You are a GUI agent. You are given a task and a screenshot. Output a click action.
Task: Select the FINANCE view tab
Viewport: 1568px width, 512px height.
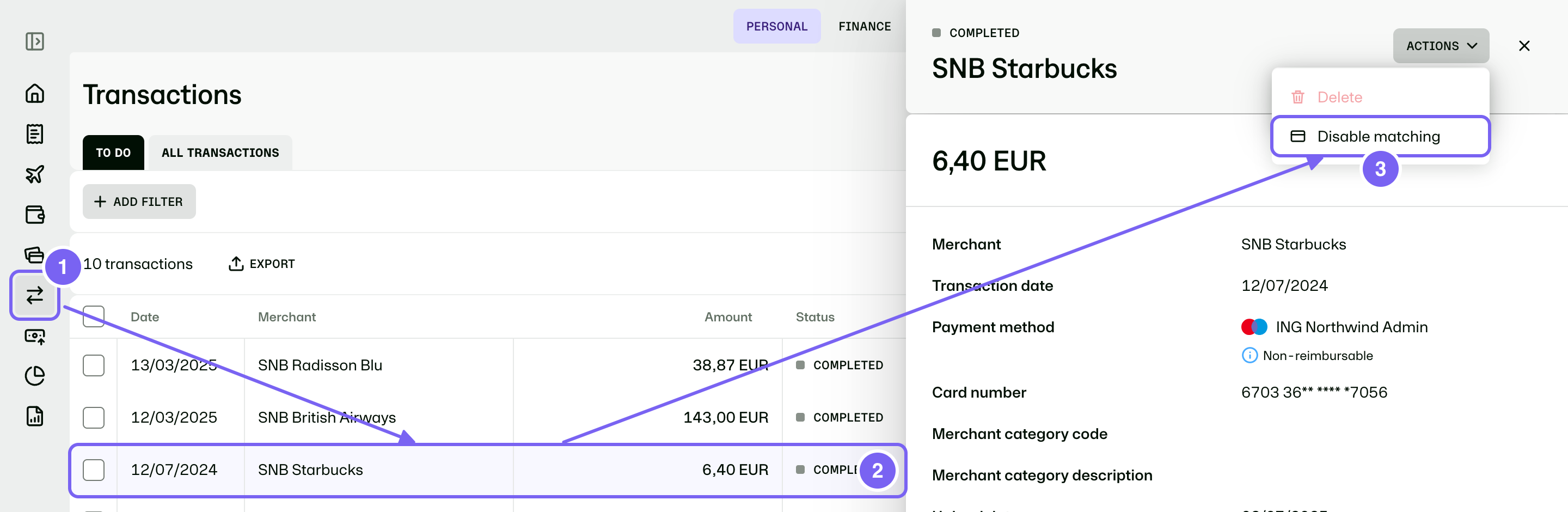[865, 26]
